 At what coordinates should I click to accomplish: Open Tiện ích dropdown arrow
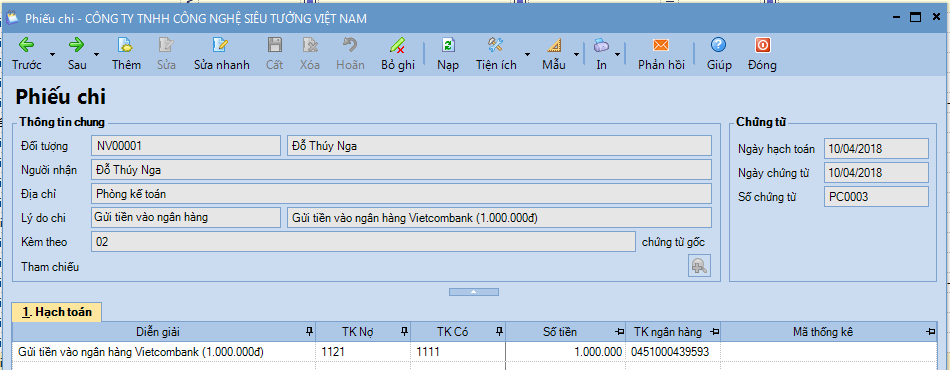[x=527, y=54]
